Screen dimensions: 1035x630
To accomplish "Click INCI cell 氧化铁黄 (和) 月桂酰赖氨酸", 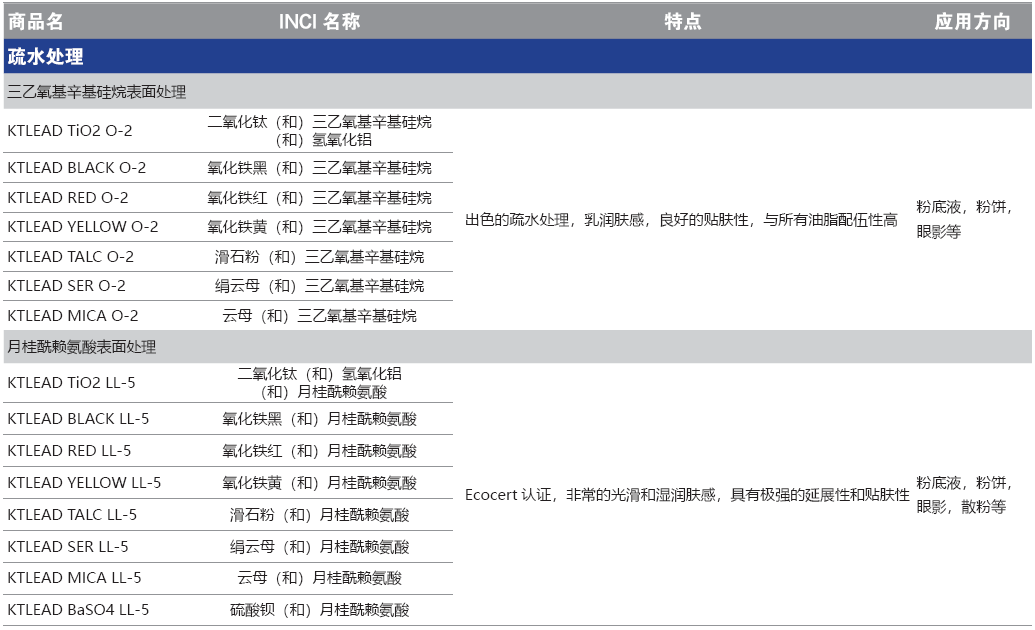I will pyautogui.click(x=319, y=483).
